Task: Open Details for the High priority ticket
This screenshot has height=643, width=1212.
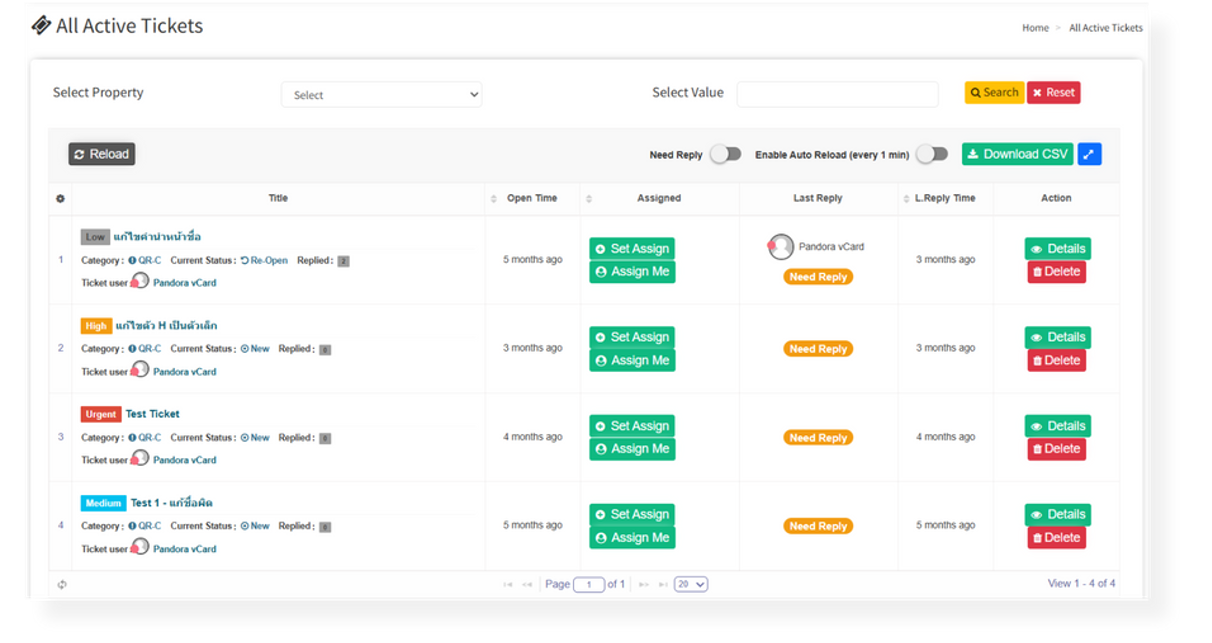Action: [x=1058, y=337]
